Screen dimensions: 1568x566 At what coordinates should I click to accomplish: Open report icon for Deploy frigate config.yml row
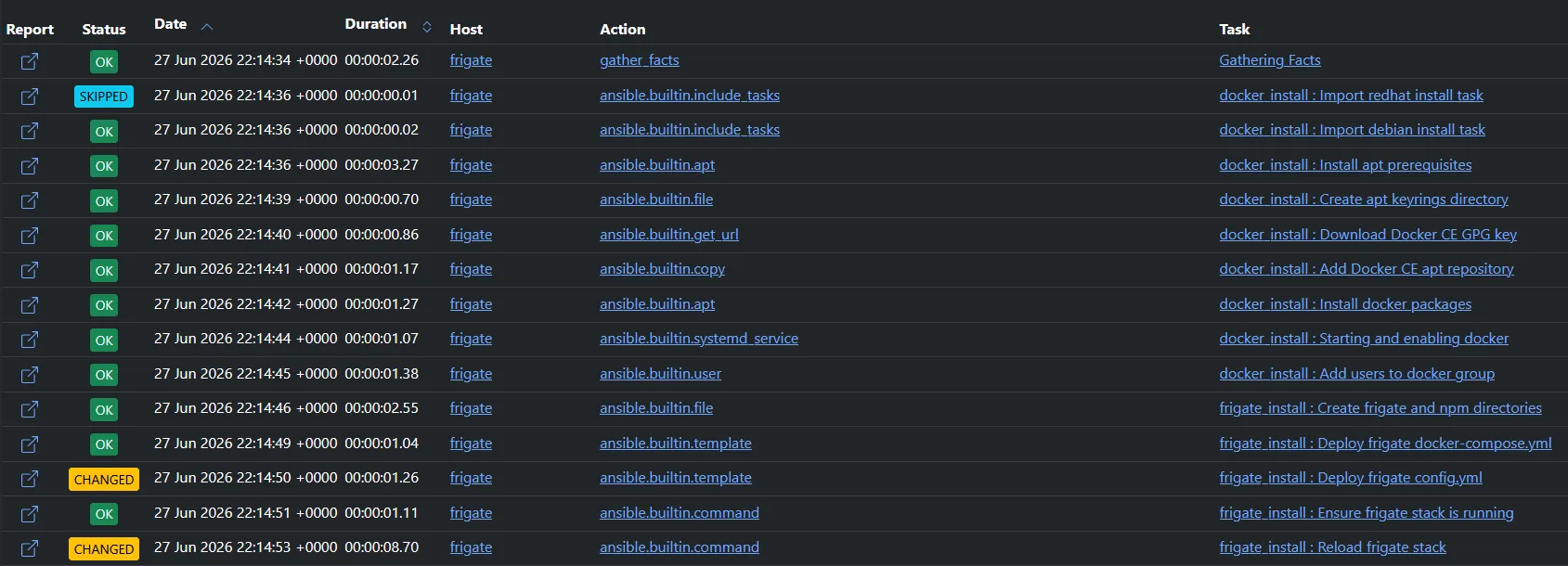(30, 479)
